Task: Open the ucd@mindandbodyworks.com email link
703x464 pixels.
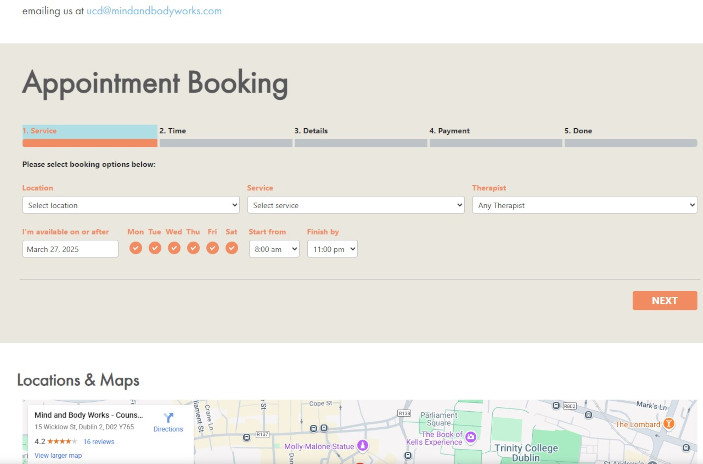Action: click(x=154, y=11)
